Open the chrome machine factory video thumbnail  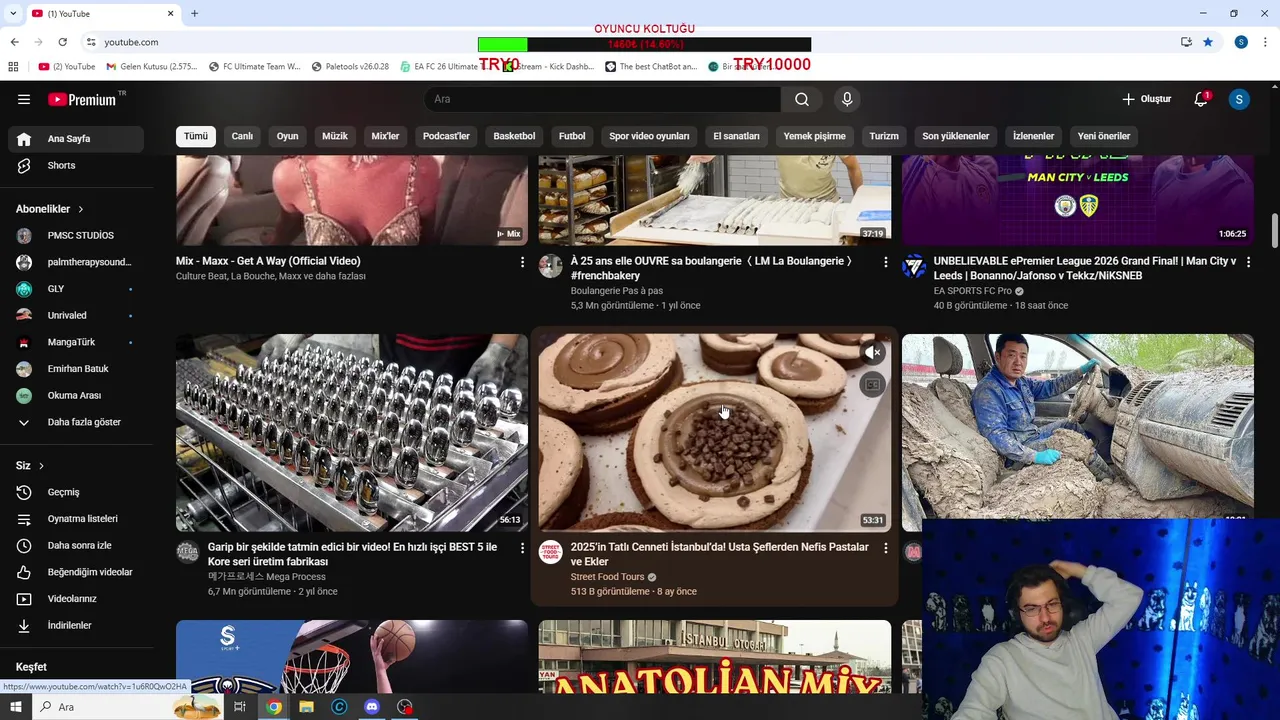pos(352,433)
